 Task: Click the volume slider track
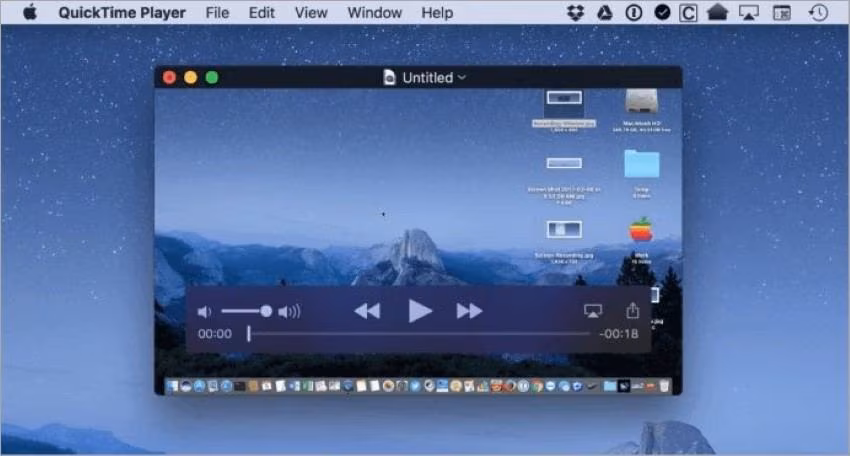(247, 311)
